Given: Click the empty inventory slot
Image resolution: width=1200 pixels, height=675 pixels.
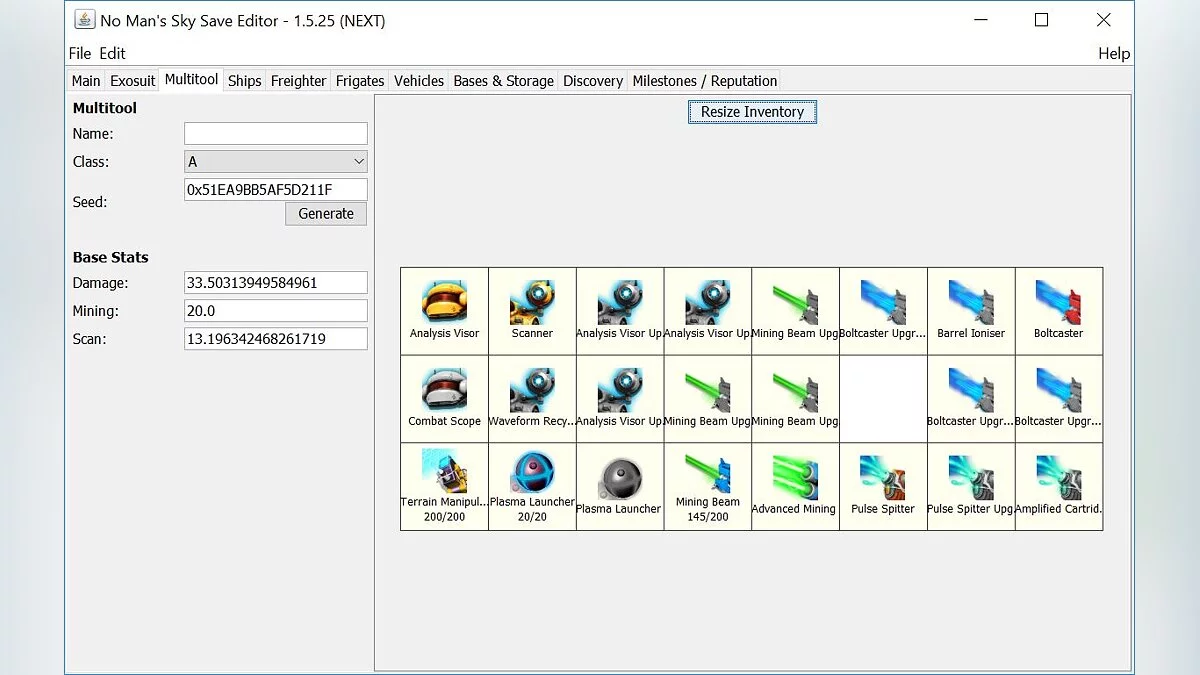Looking at the screenshot, I should (x=883, y=399).
